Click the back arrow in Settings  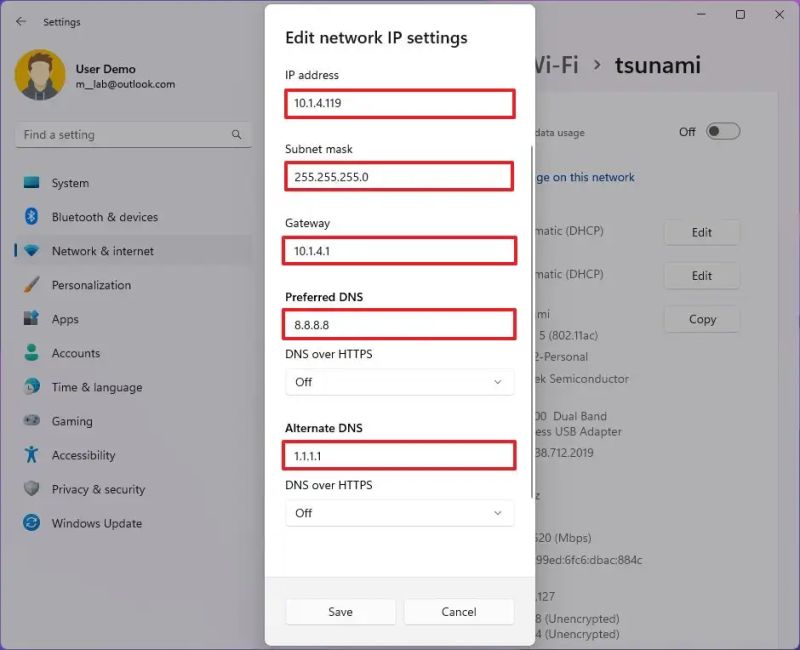pos(21,21)
